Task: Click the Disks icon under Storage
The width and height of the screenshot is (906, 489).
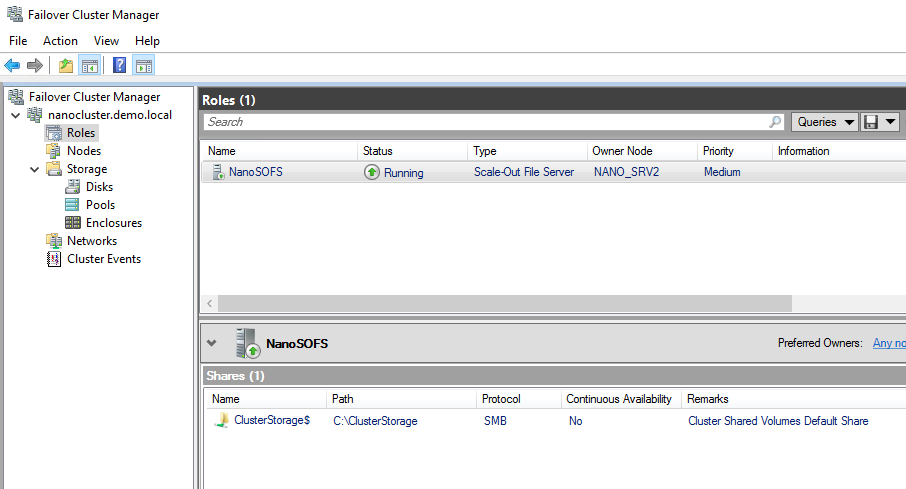Action: [x=73, y=187]
